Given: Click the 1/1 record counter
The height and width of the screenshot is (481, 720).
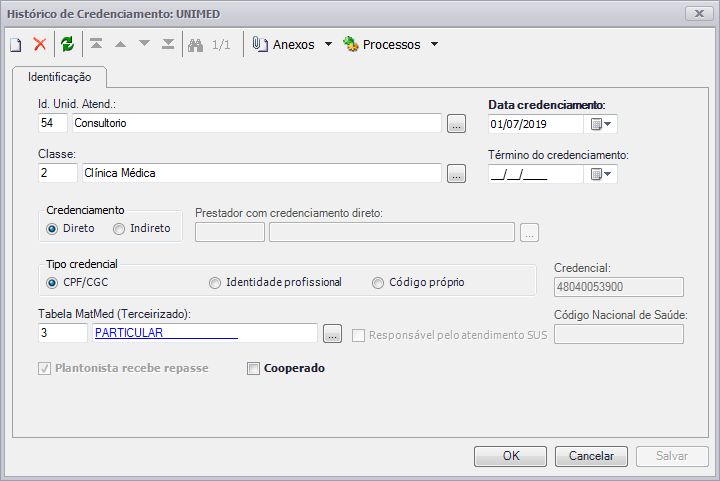Looking at the screenshot, I should (x=221, y=45).
